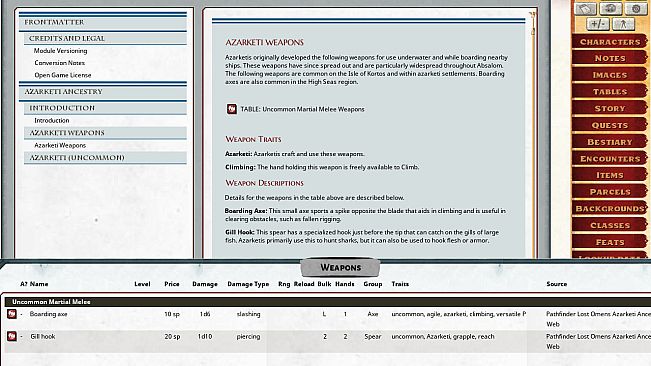Click the 1d10 damage value
The width and height of the screenshot is (651, 366).
click(205, 337)
